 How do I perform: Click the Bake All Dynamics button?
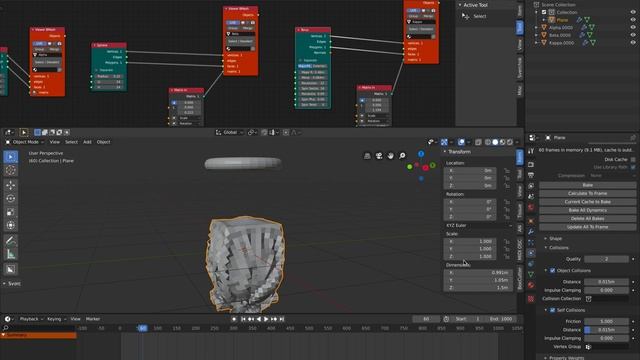click(587, 210)
